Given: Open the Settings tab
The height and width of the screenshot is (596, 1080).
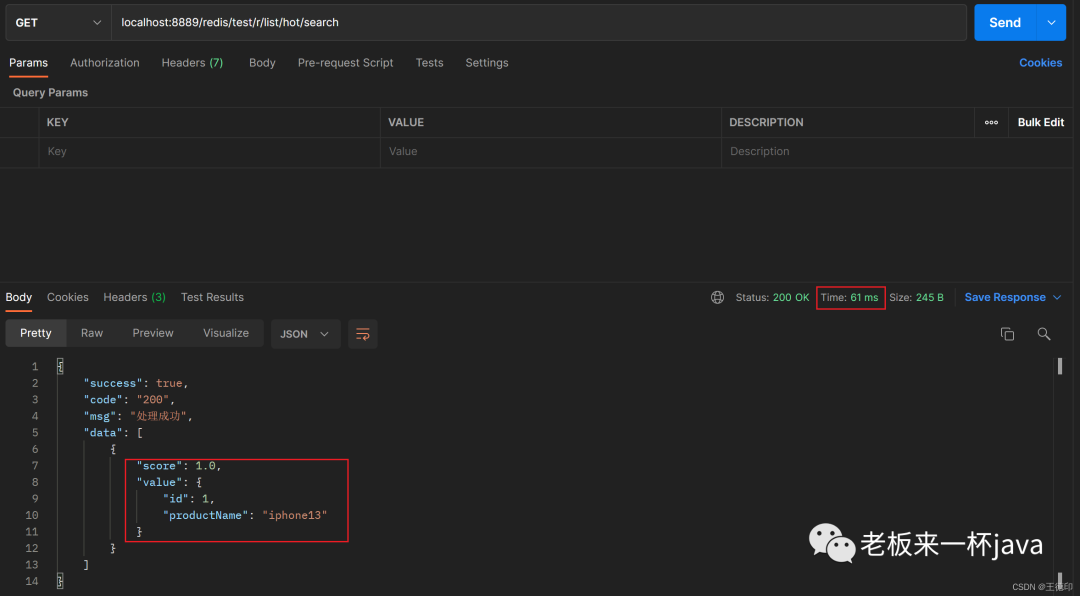Looking at the screenshot, I should 487,63.
